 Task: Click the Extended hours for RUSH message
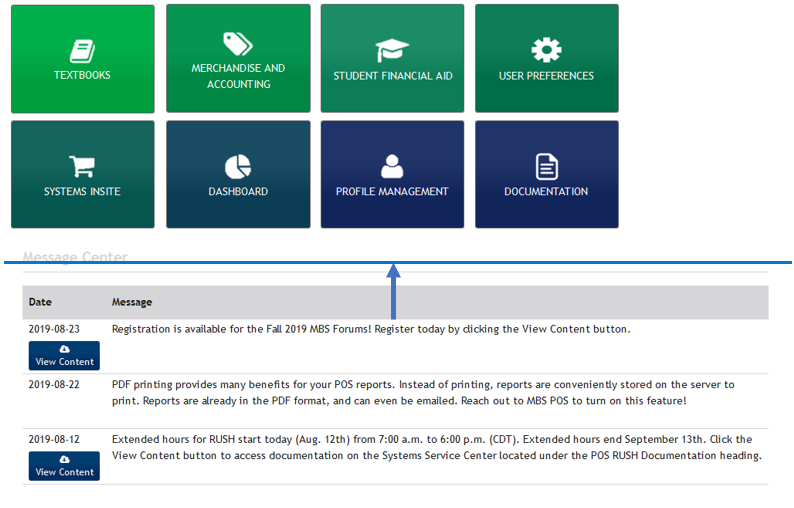[x=436, y=447]
